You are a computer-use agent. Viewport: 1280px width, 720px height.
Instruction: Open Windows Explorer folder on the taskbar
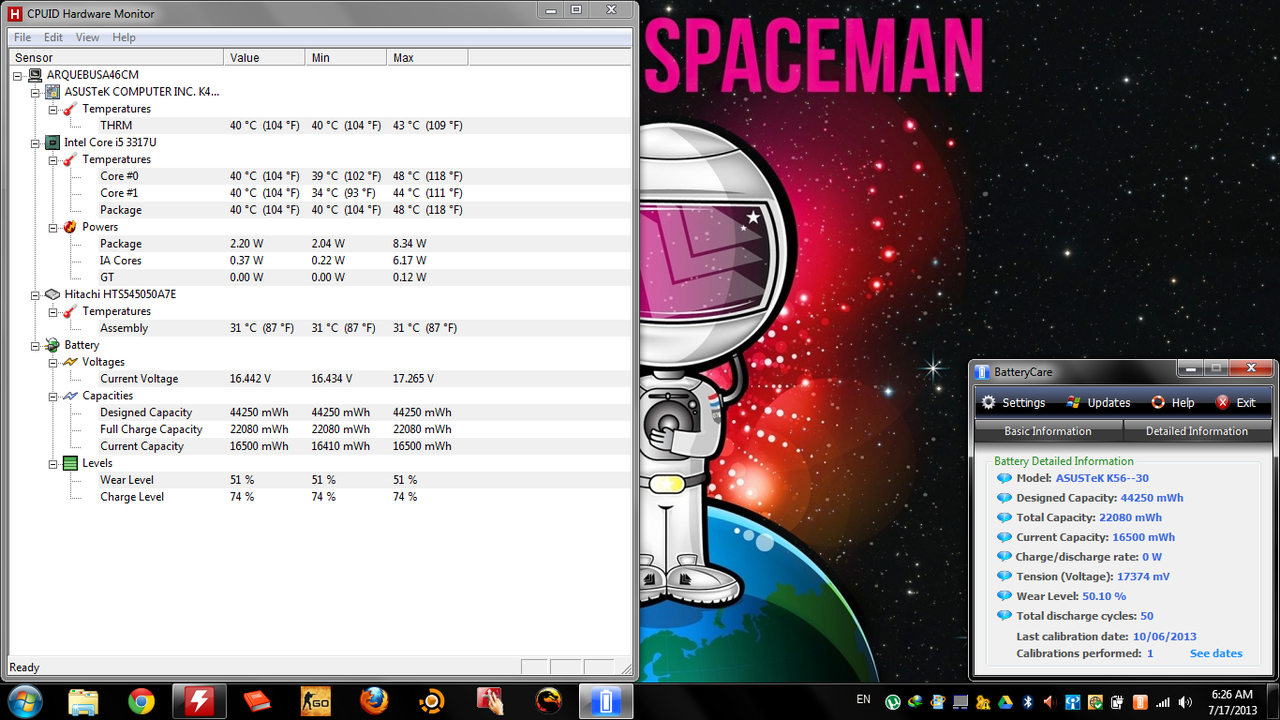tap(83, 701)
